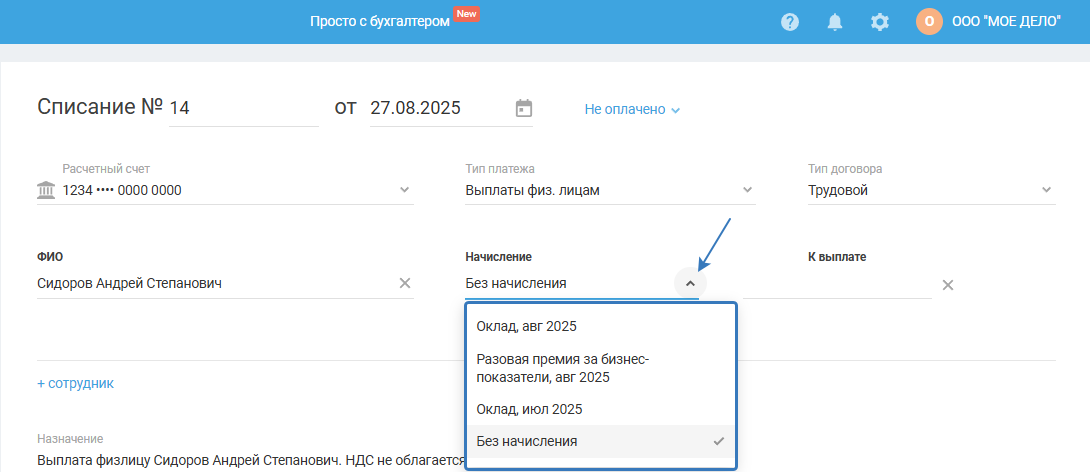The height and width of the screenshot is (472, 1090).
Task: Clear the Сидоров Андрей Степанович employee field
Action: tap(405, 283)
